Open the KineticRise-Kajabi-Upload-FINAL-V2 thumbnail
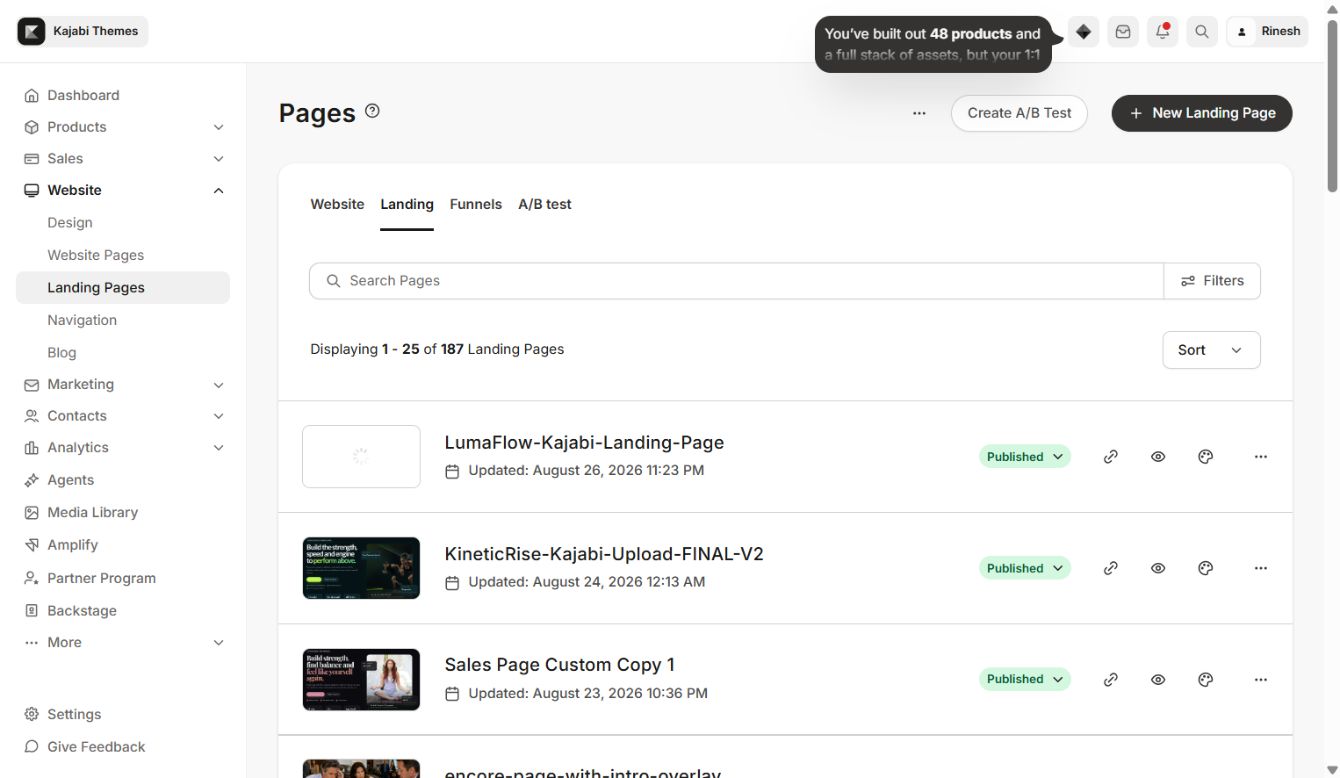 tap(361, 568)
